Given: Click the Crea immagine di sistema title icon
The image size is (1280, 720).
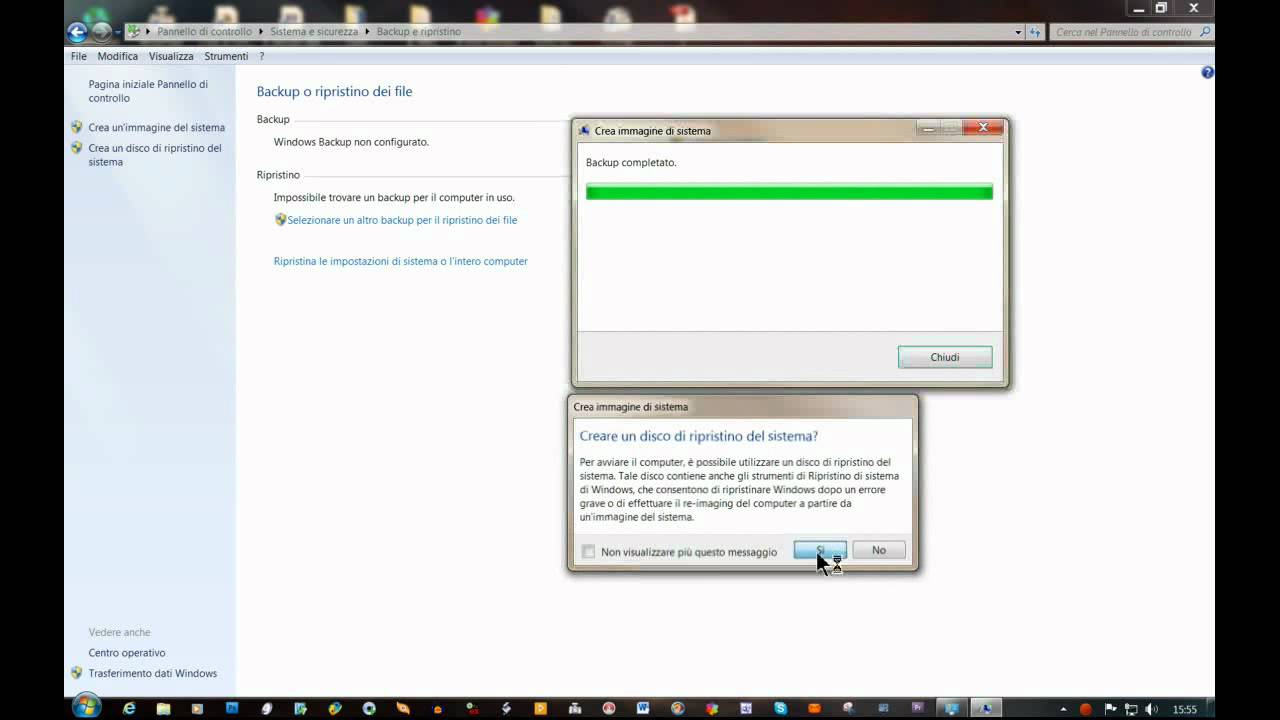Looking at the screenshot, I should [x=585, y=130].
